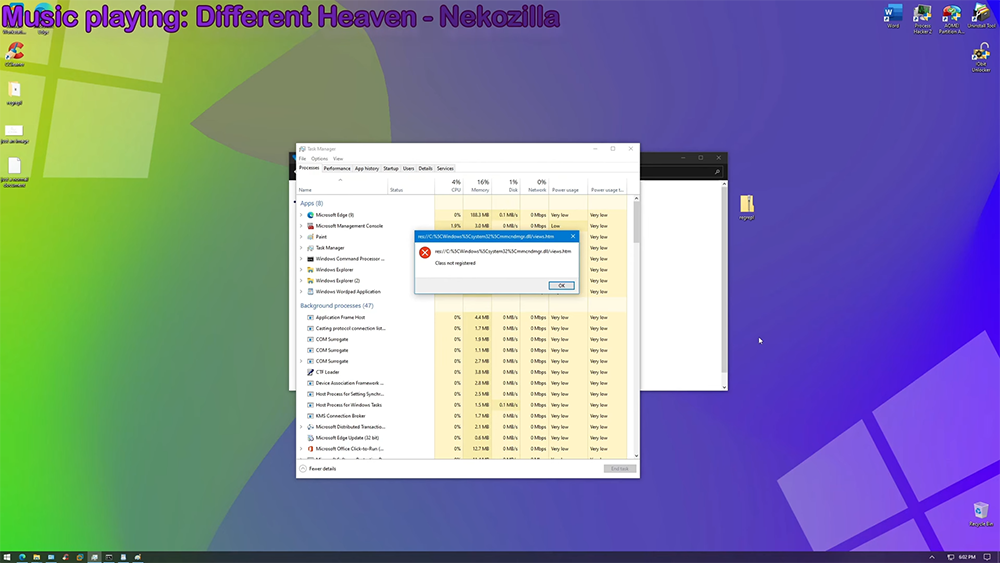Expand the Microsoft Distributed Transaction row
The height and width of the screenshot is (563, 1000).
(301, 427)
